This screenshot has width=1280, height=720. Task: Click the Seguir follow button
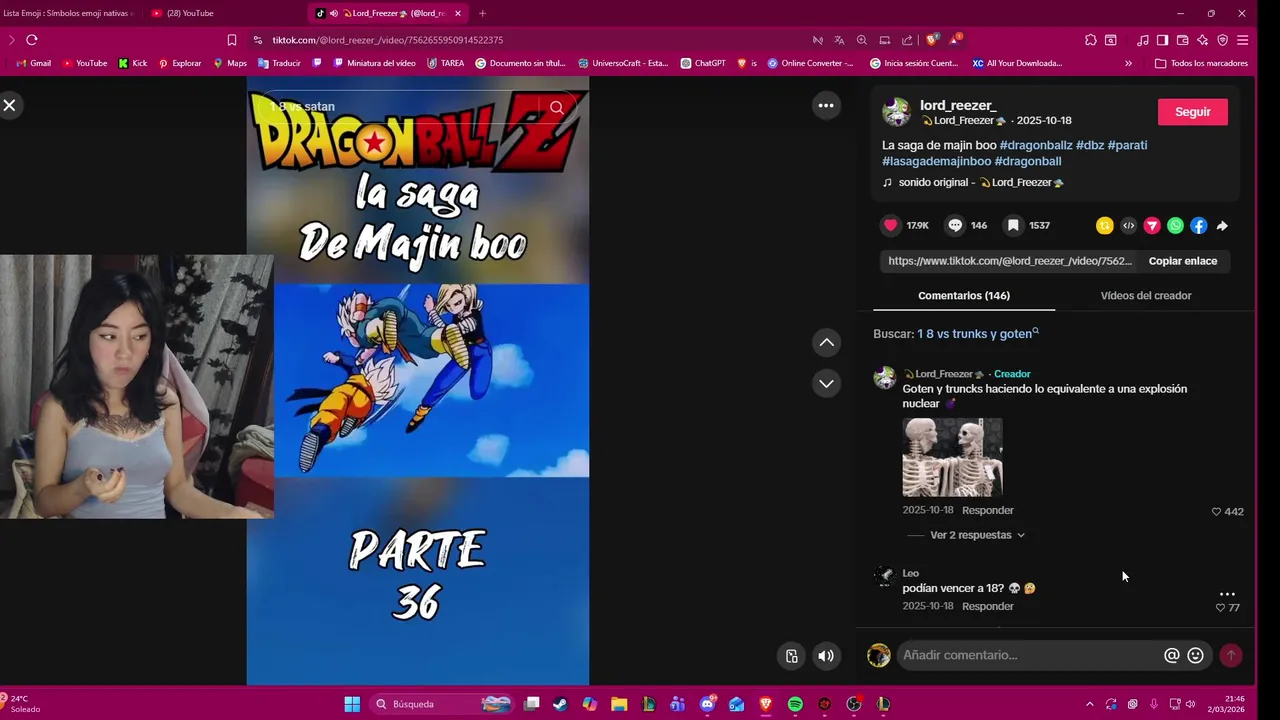tap(1192, 112)
